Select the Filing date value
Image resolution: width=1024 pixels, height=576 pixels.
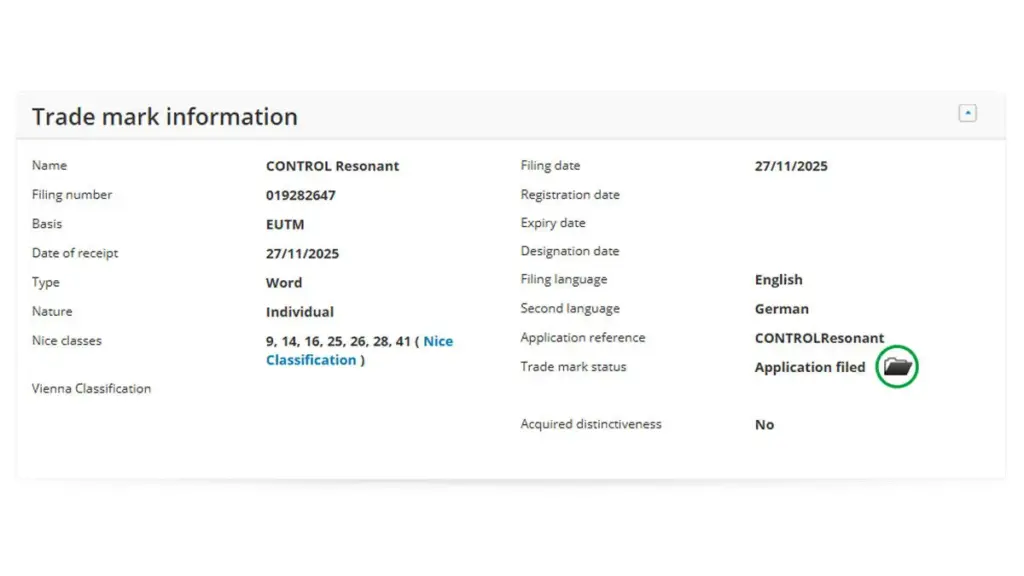click(x=791, y=166)
